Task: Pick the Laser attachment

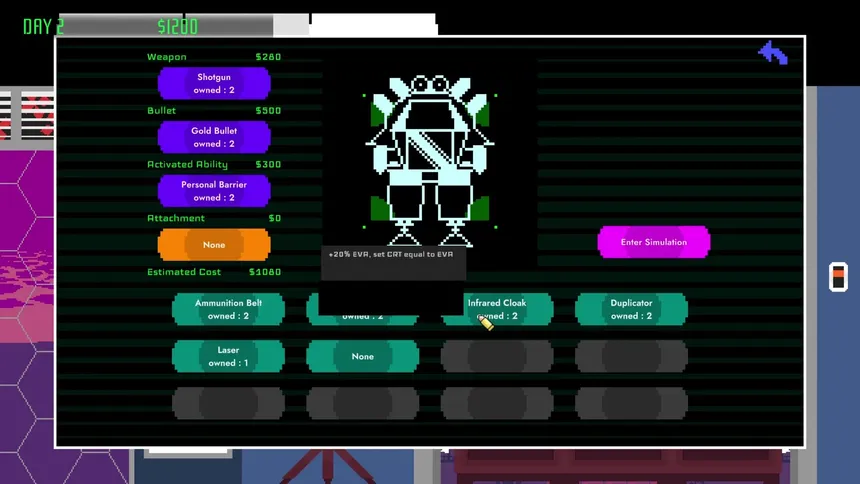Action: (x=228, y=356)
